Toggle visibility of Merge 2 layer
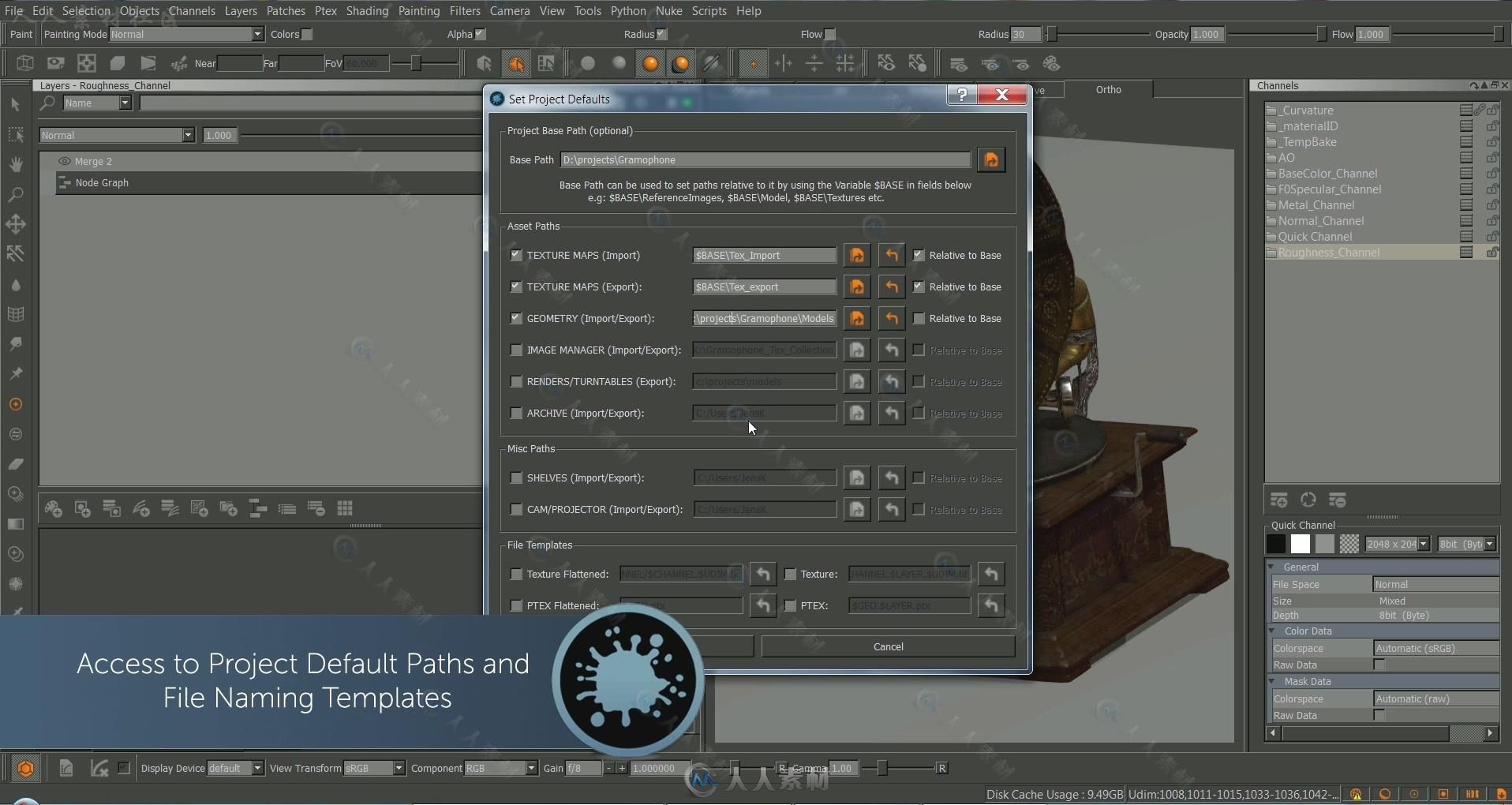This screenshot has height=805, width=1512. 65,161
